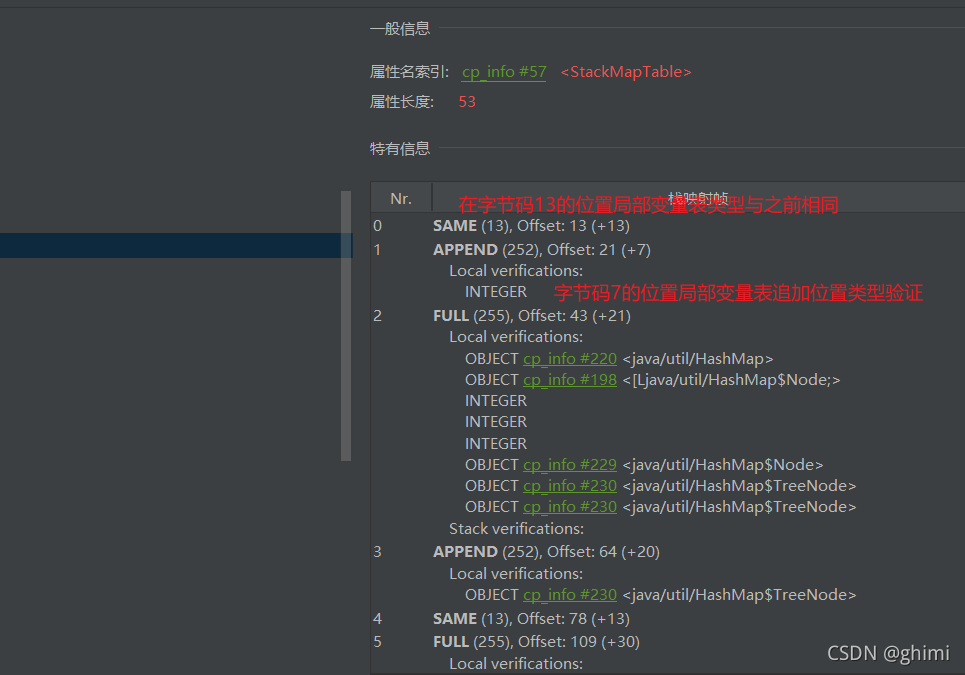Click cp_info #220 link for java/util/HashMap
The width and height of the screenshot is (965, 675).
coord(569,358)
